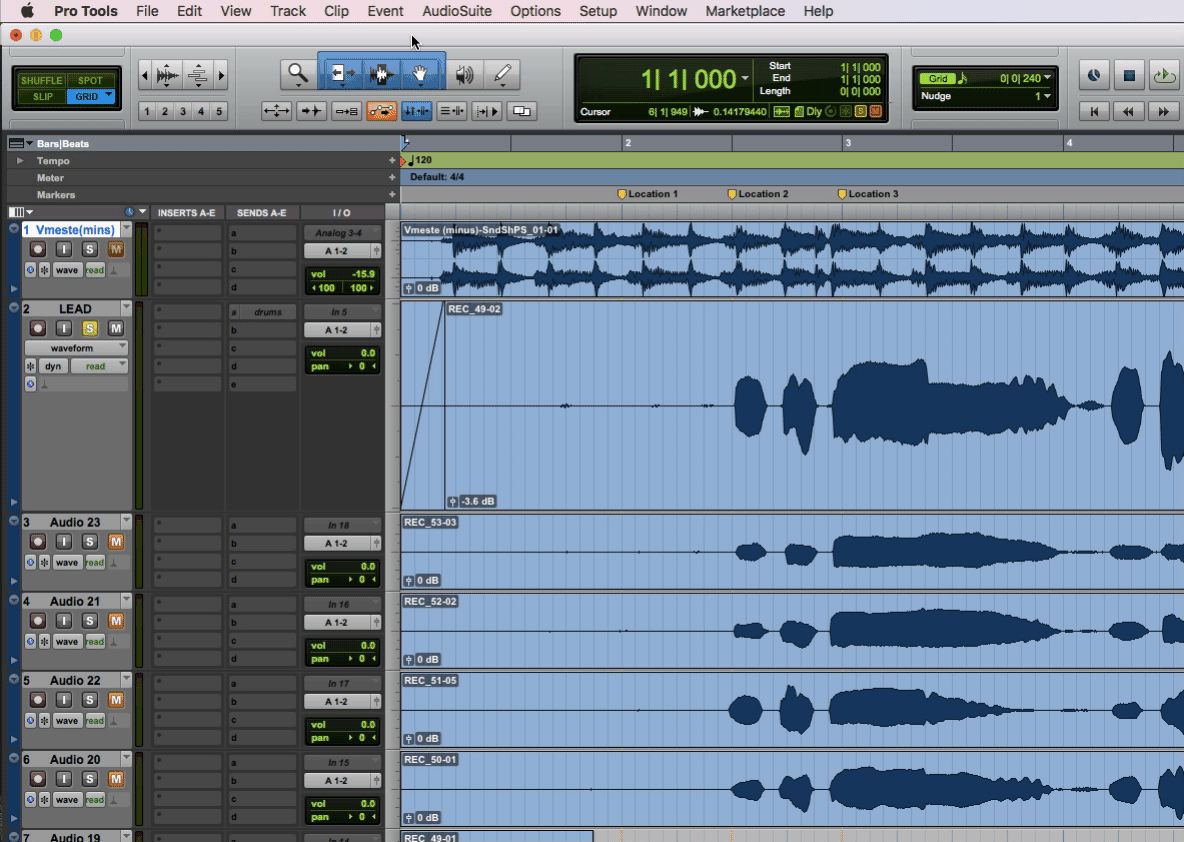Toggle Link Timeline and Edit Selection
This screenshot has width=1184, height=842.
(416, 111)
